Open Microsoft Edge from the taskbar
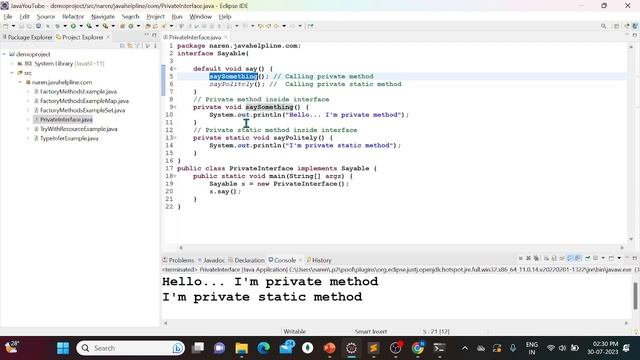The width and height of the screenshot is (640, 360). click(264, 348)
